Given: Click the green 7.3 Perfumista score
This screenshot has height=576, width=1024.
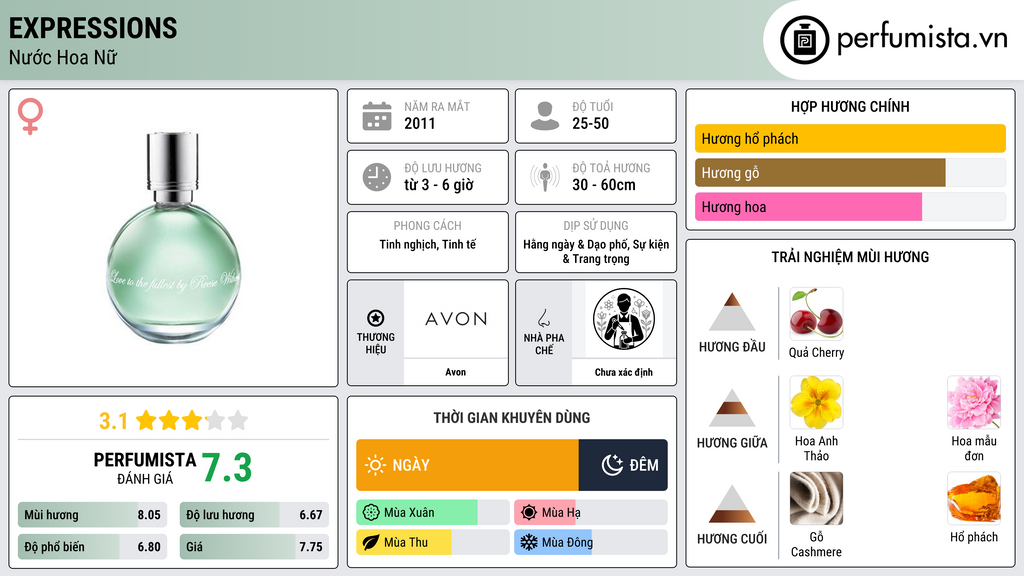Looking at the screenshot, I should [x=227, y=468].
